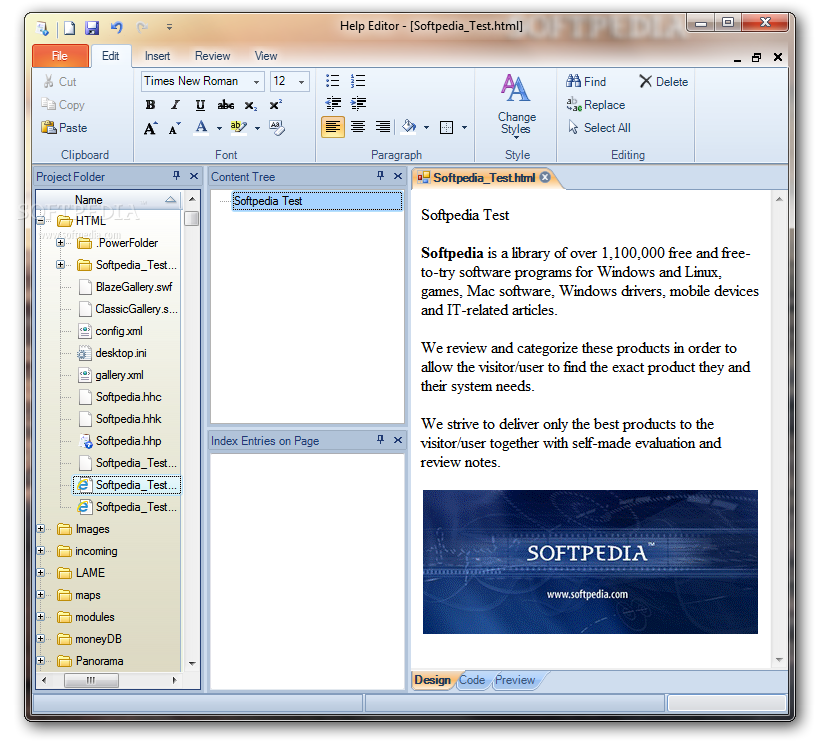This screenshot has width=816, height=742.
Task: Switch to the Preview tab
Action: pos(515,680)
